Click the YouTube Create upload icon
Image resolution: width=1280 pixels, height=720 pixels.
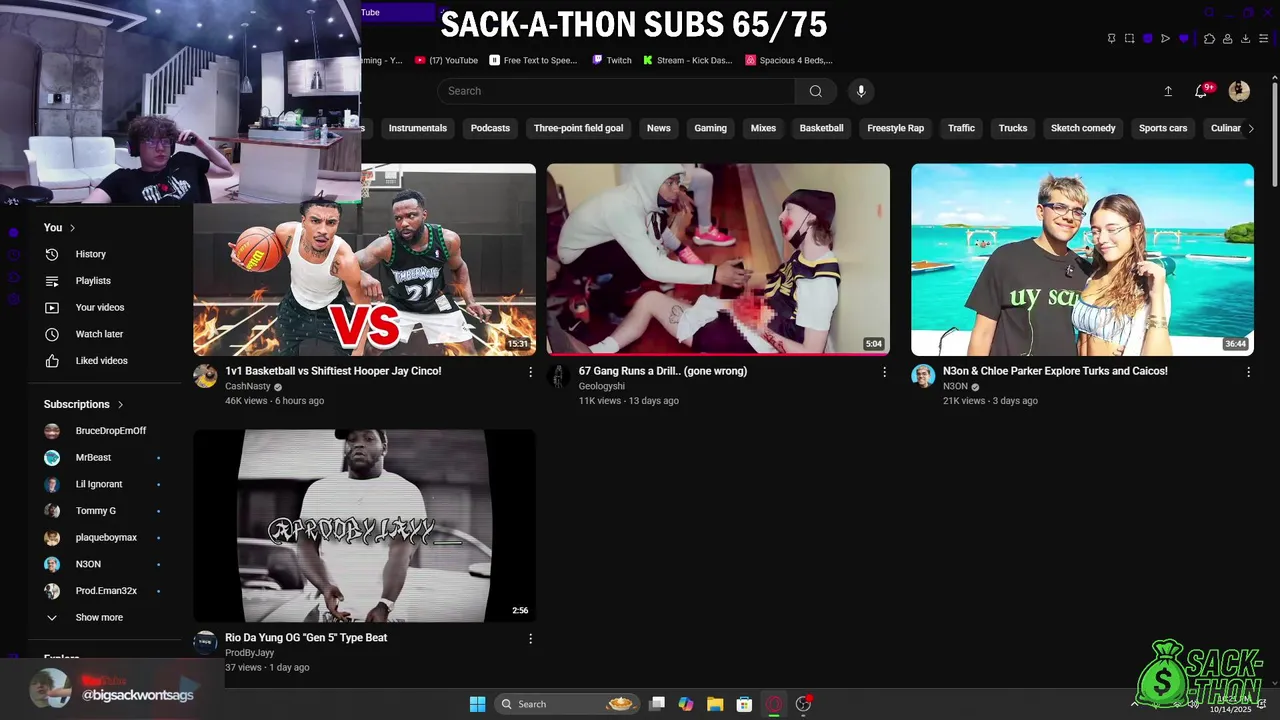click(1168, 91)
